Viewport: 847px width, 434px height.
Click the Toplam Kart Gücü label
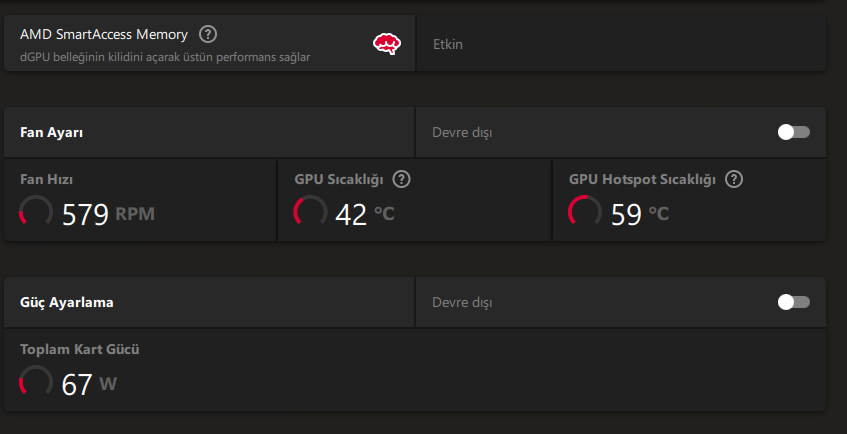coord(79,349)
